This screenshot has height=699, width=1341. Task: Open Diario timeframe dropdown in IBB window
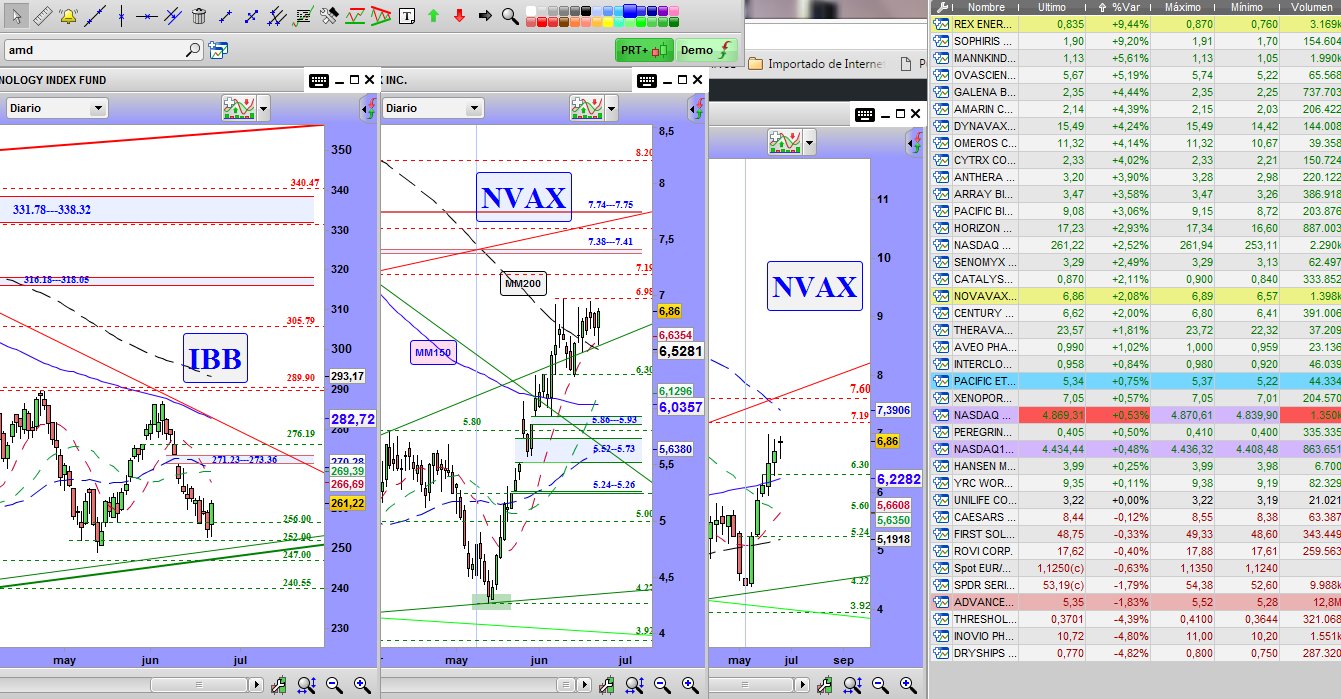[56, 108]
